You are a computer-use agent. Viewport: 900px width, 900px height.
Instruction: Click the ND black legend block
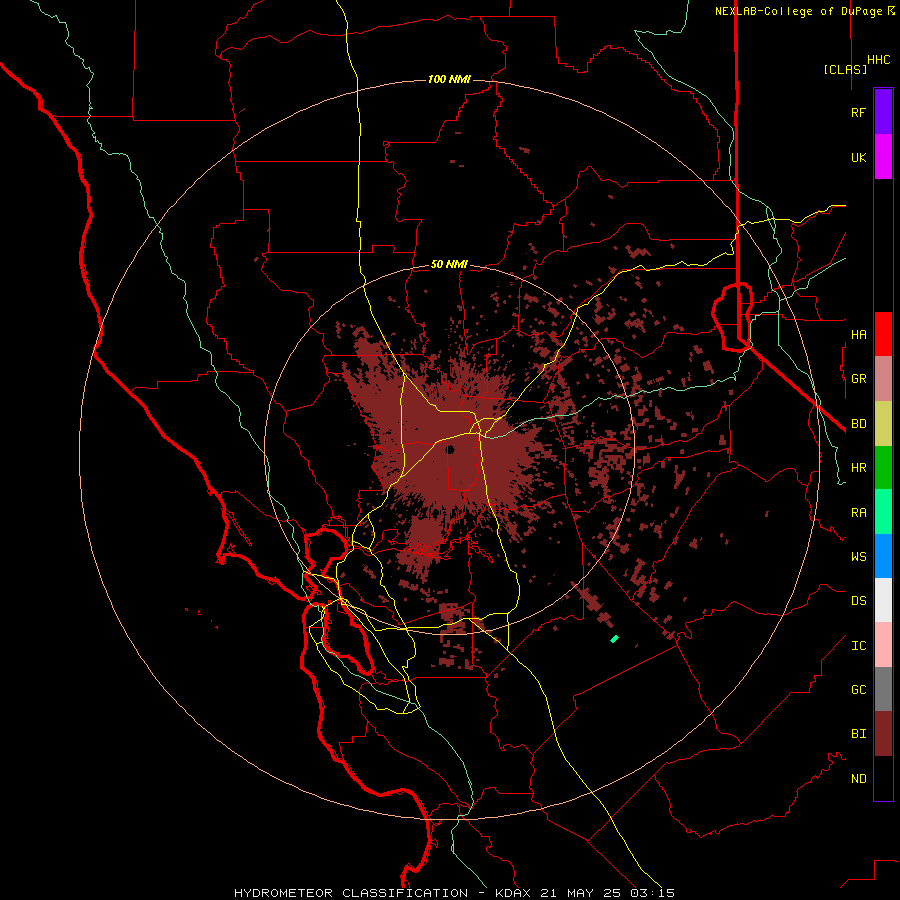coord(883,778)
